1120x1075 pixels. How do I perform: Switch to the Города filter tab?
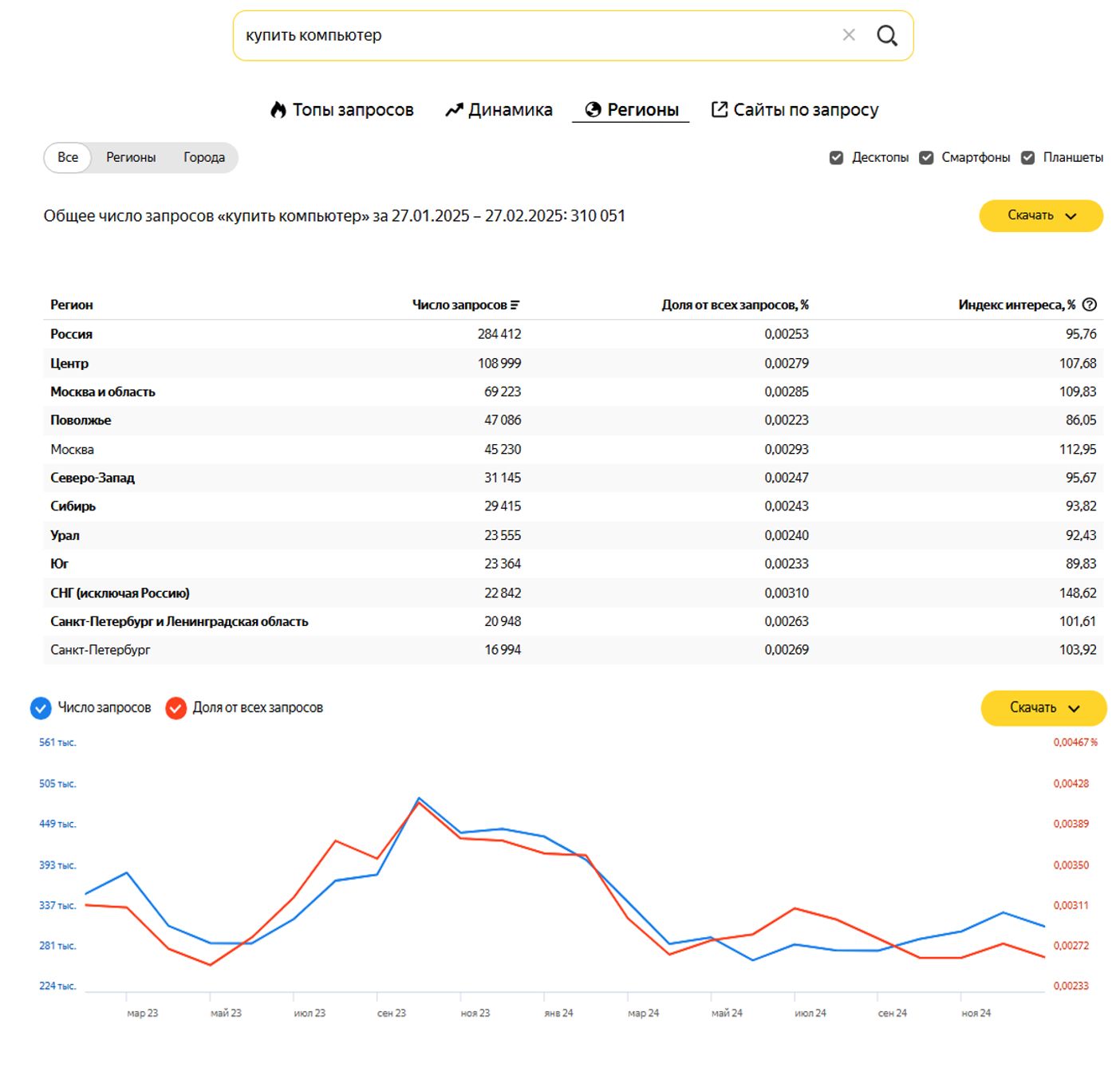pyautogui.click(x=203, y=158)
